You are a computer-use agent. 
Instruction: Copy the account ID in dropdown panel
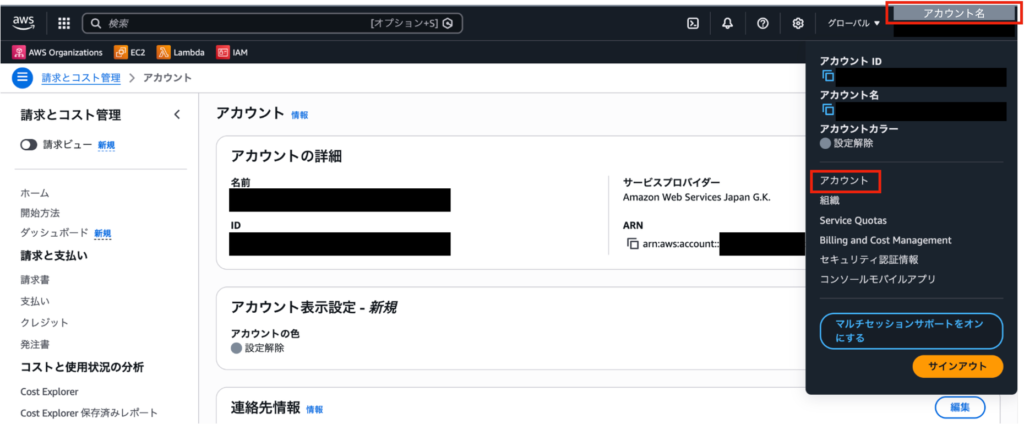coord(828,76)
